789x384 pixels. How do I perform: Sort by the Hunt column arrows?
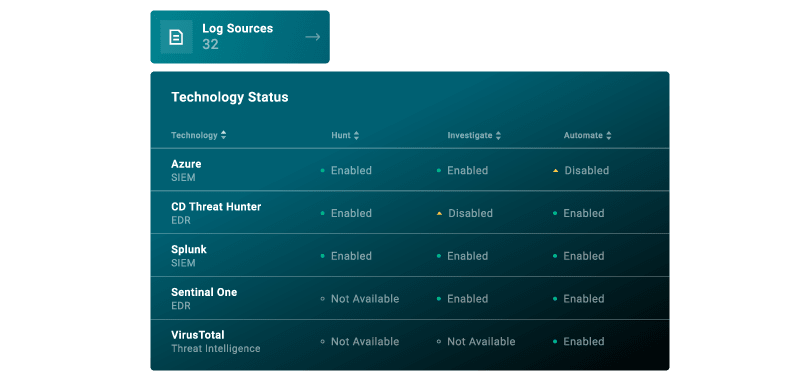356,135
